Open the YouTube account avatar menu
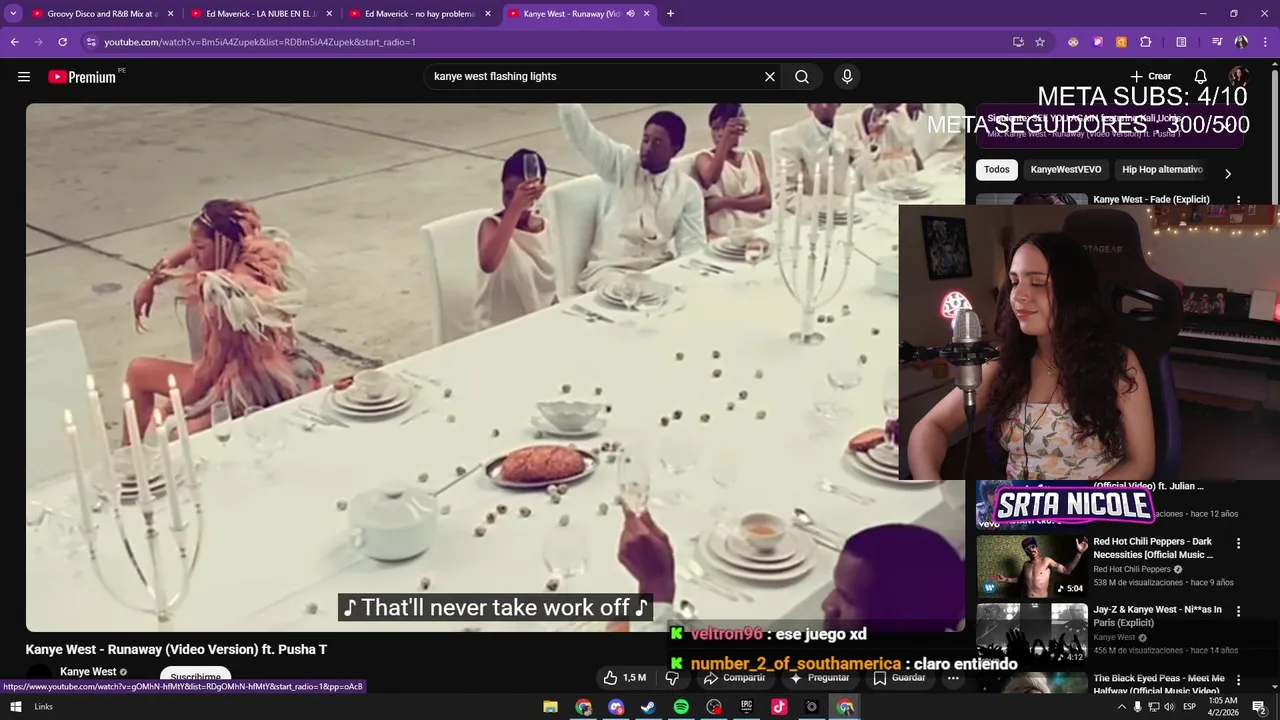 (1239, 77)
